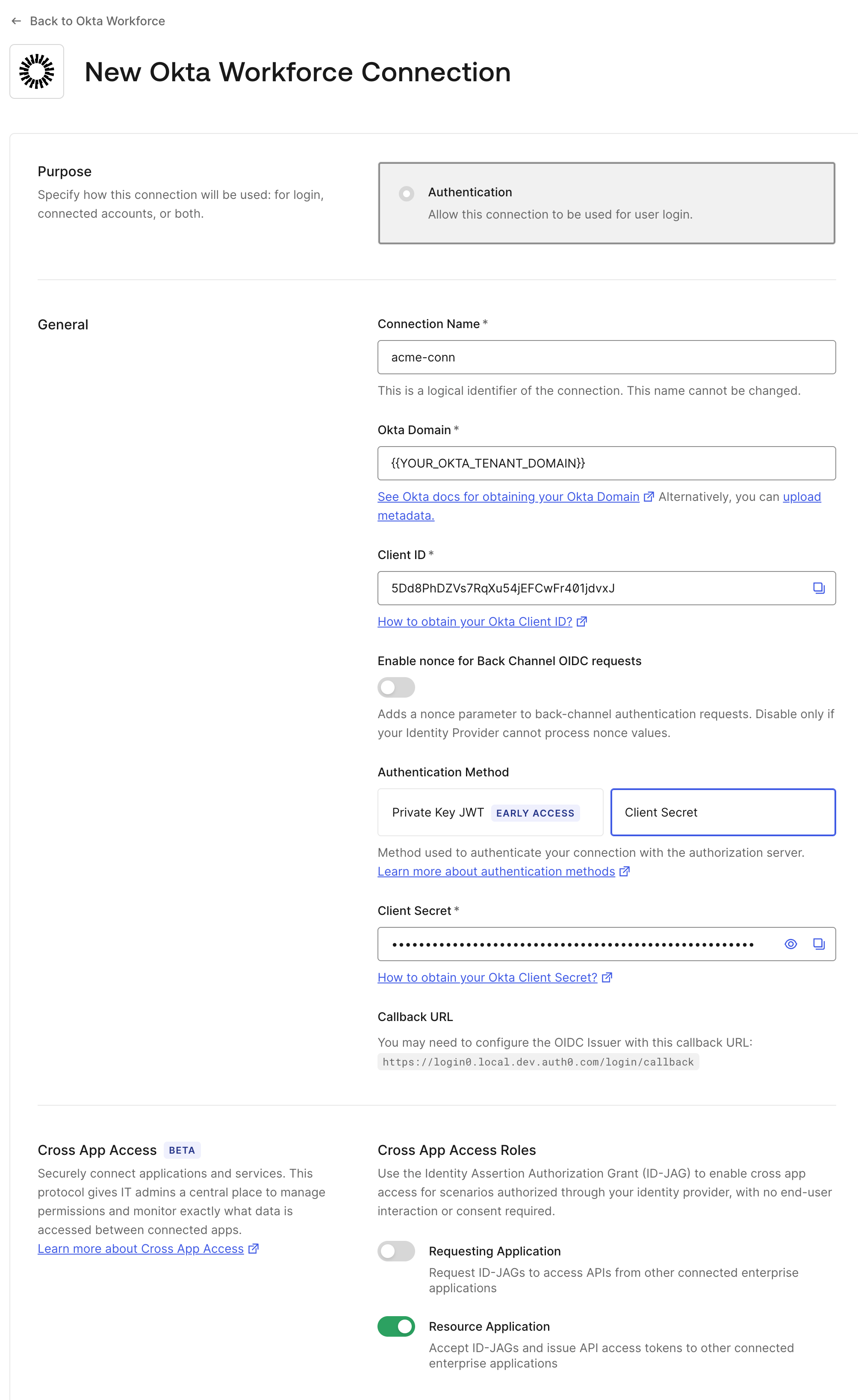The height and width of the screenshot is (1400, 858).
Task: Click the Cross App Access Roles heading
Action: 457,1150
